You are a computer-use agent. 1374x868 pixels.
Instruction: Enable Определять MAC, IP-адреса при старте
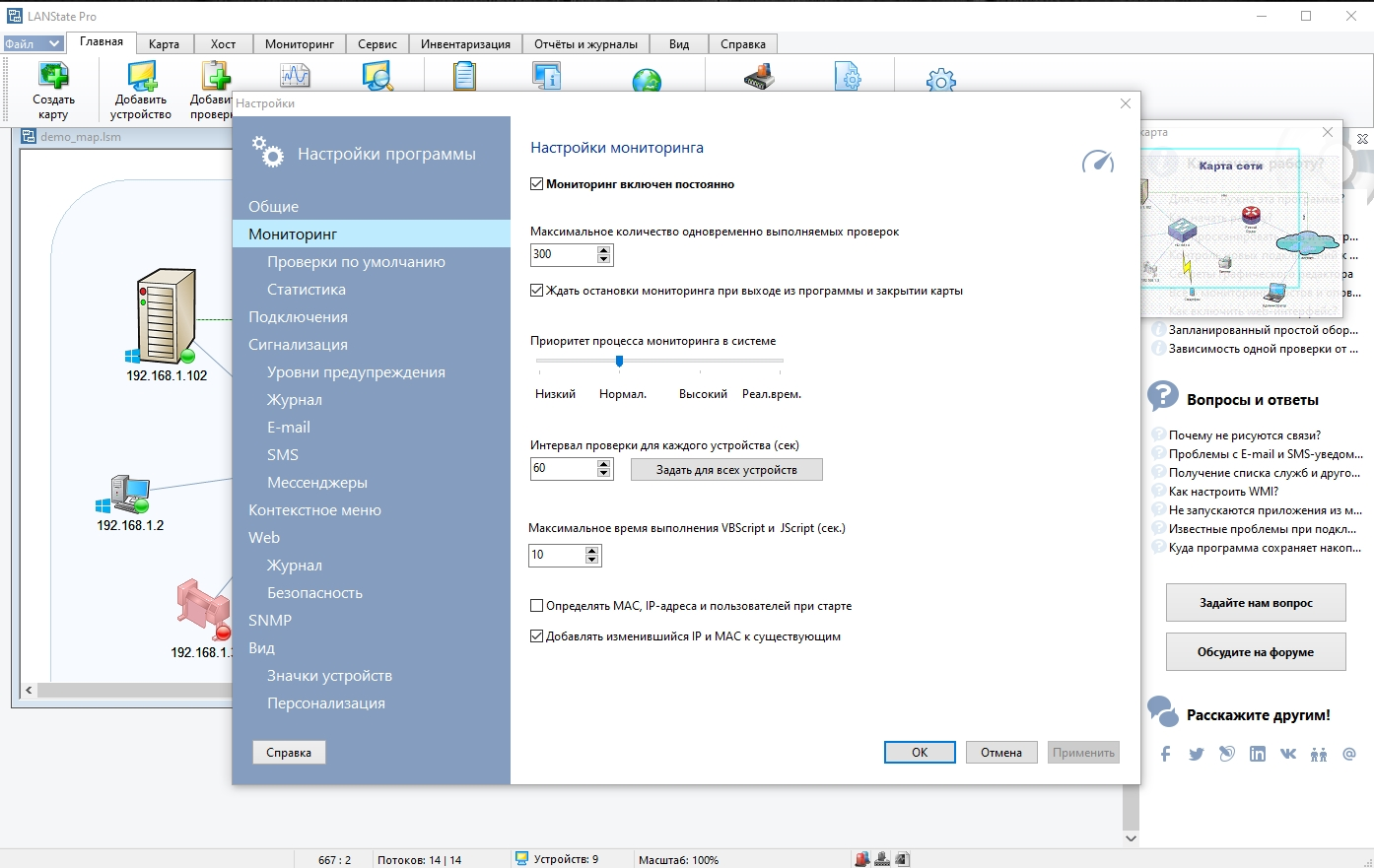pos(537,606)
